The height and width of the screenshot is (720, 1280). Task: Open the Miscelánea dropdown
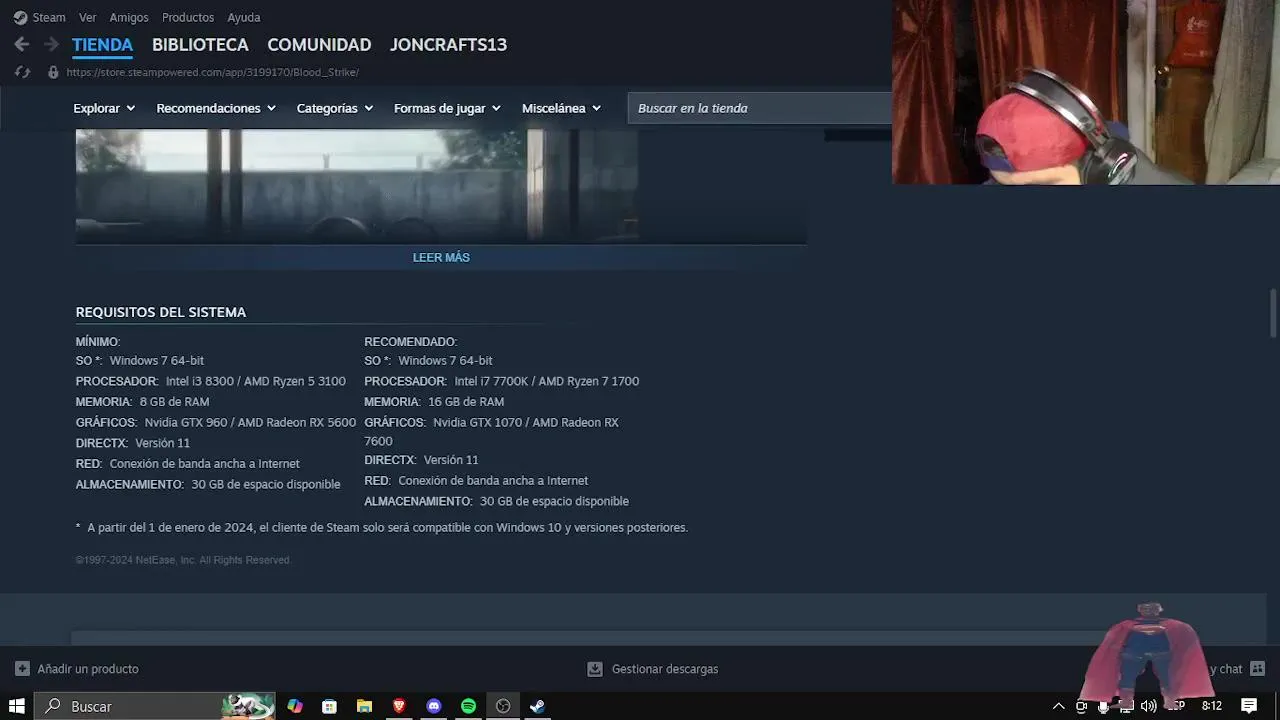coord(561,108)
